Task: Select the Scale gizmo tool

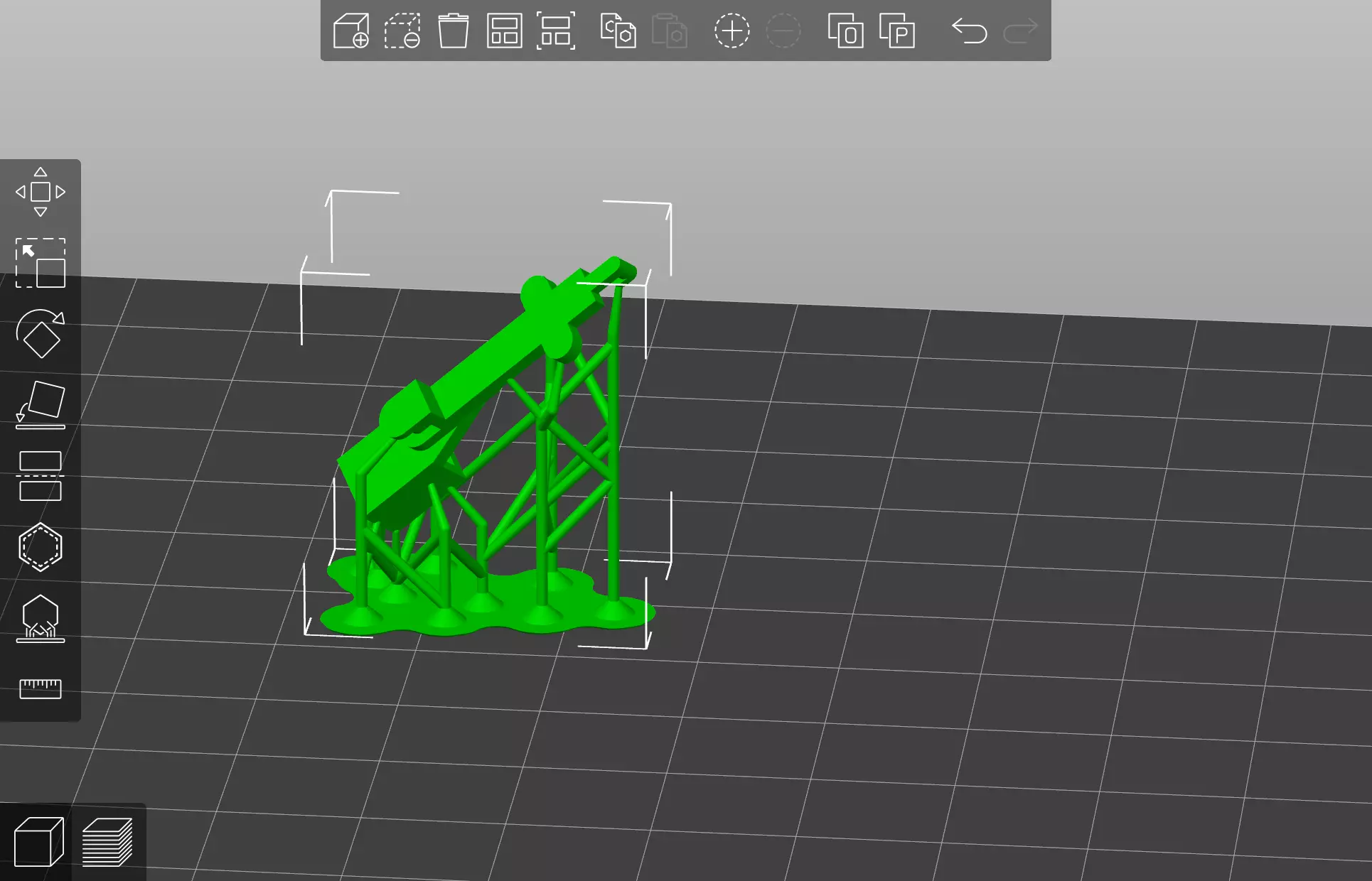Action: (x=41, y=263)
